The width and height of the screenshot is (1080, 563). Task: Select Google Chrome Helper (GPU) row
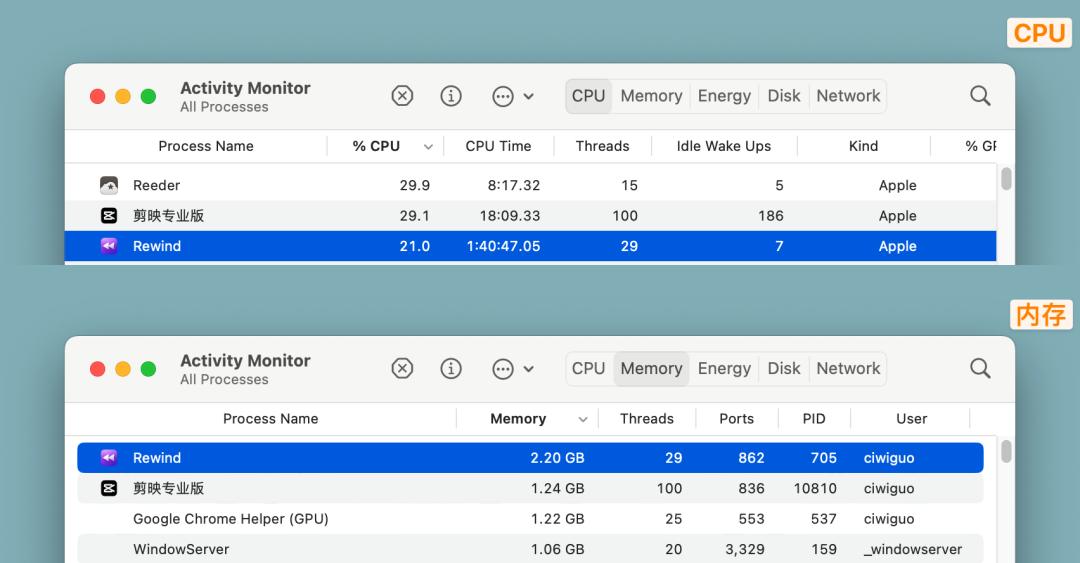click(x=530, y=519)
